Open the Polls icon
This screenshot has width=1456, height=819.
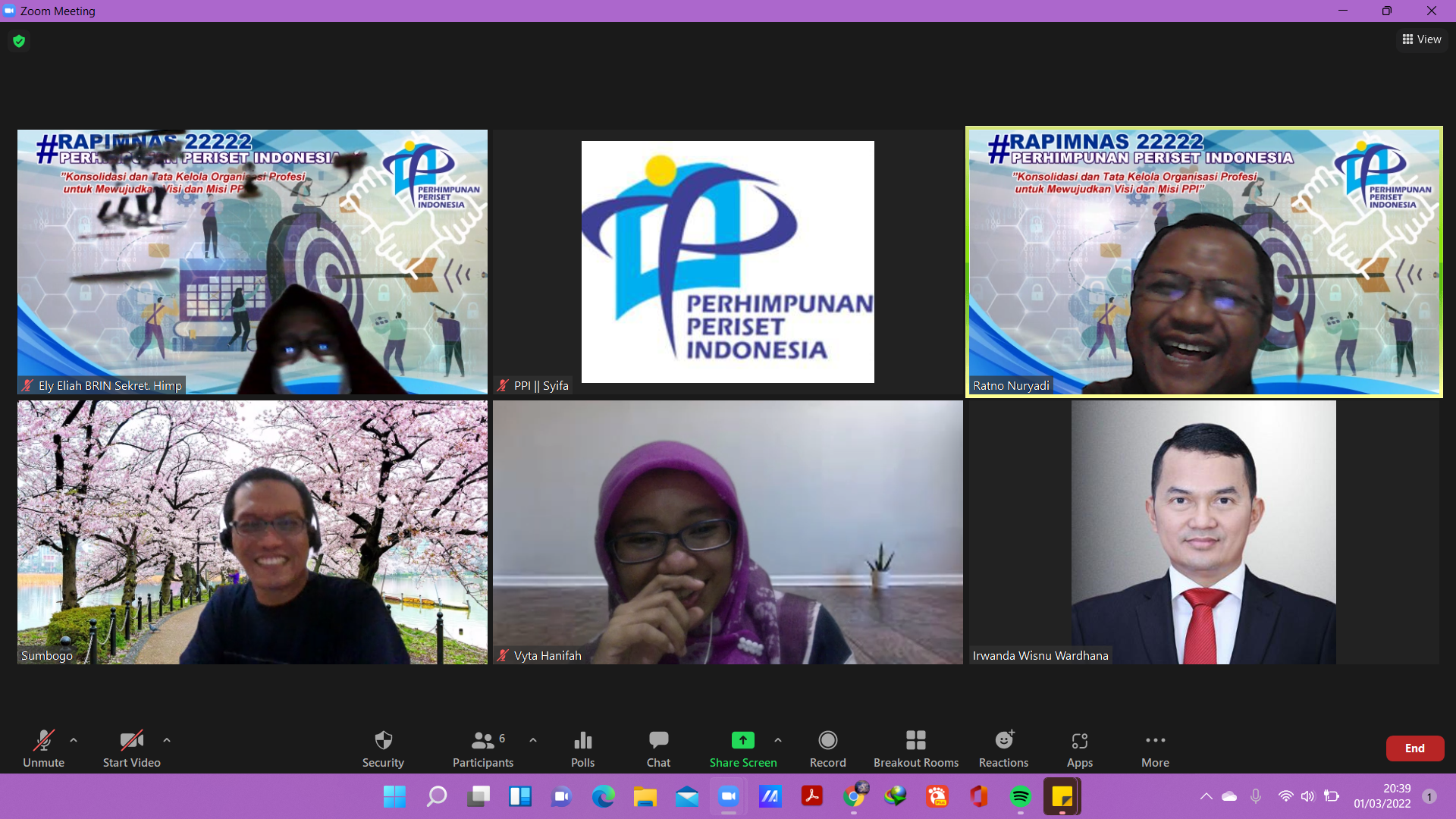tap(582, 748)
